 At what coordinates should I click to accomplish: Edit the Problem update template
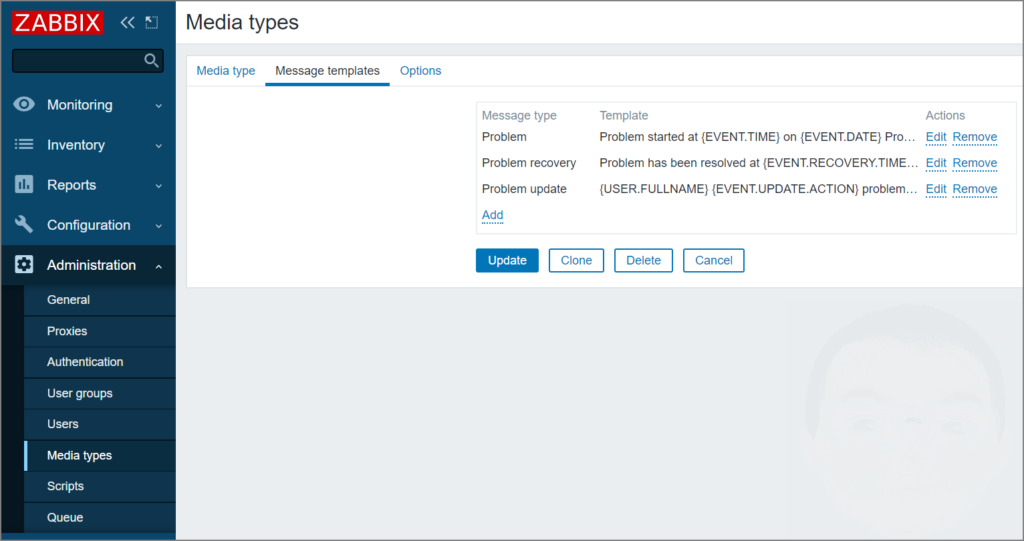(936, 189)
